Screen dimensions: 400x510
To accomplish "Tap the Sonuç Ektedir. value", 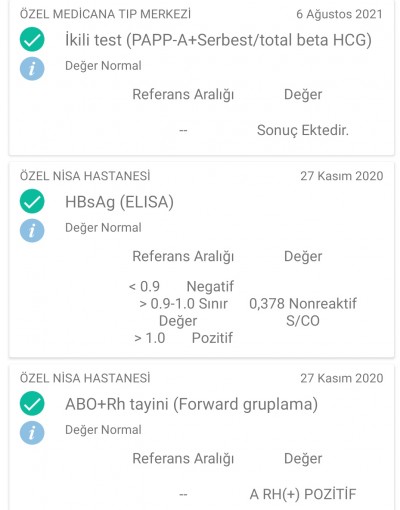I will 303,130.
